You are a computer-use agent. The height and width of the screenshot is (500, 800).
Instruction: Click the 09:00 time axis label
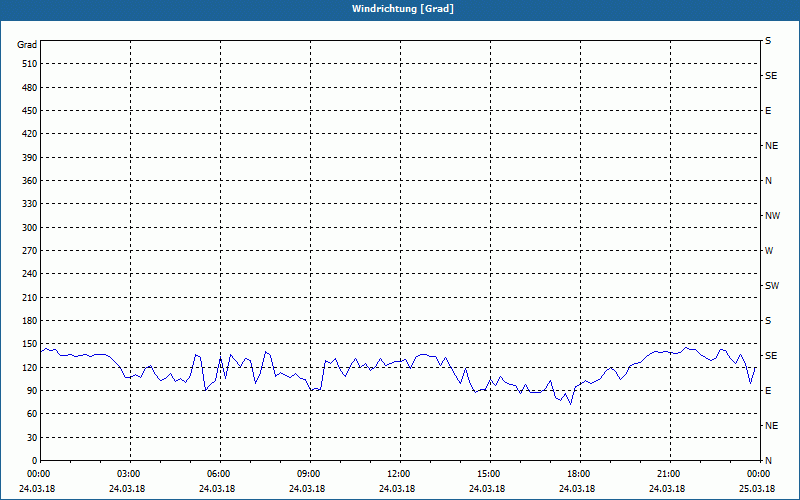click(x=310, y=474)
